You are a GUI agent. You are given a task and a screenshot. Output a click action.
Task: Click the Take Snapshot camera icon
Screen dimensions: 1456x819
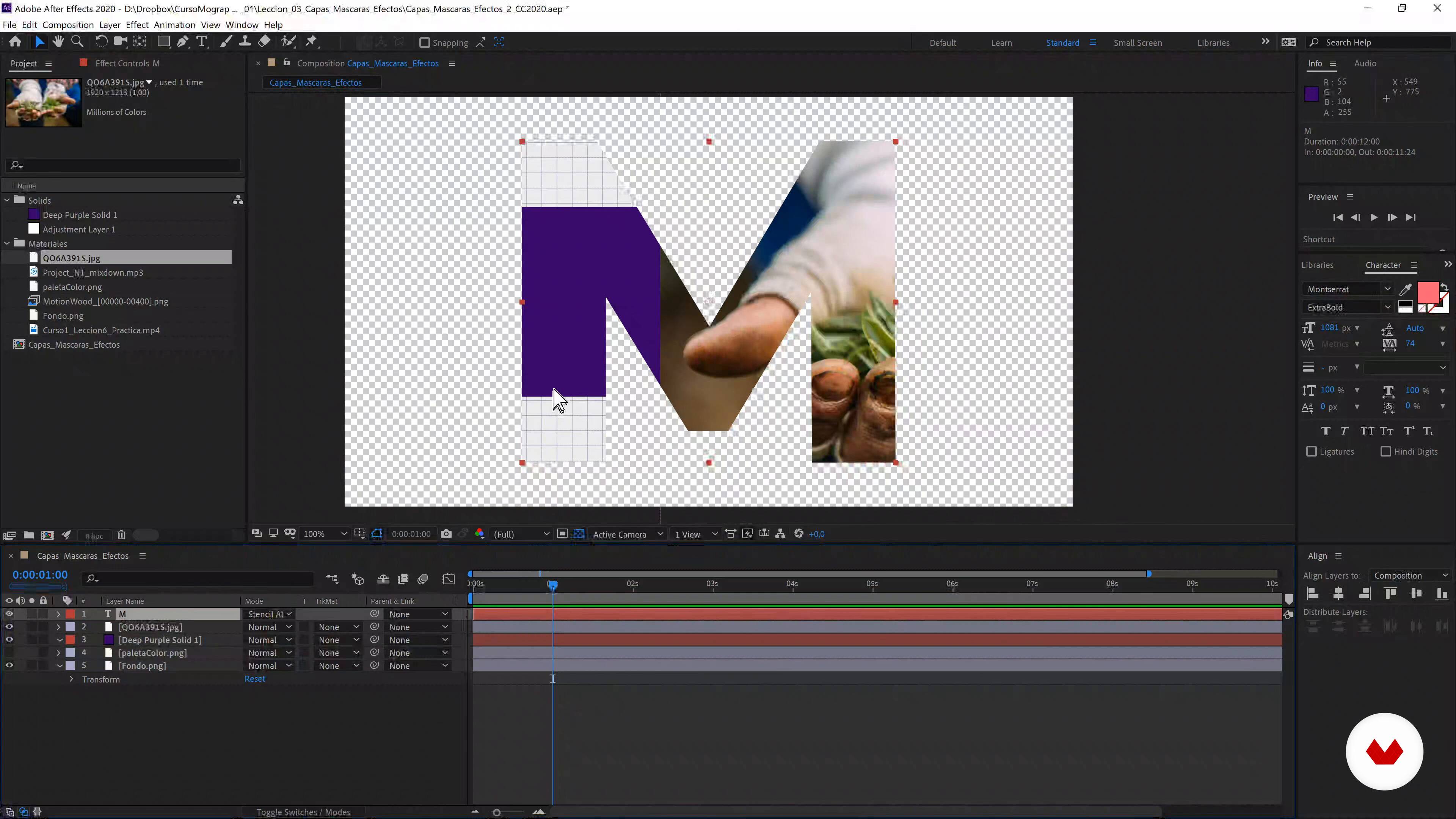pos(446,534)
